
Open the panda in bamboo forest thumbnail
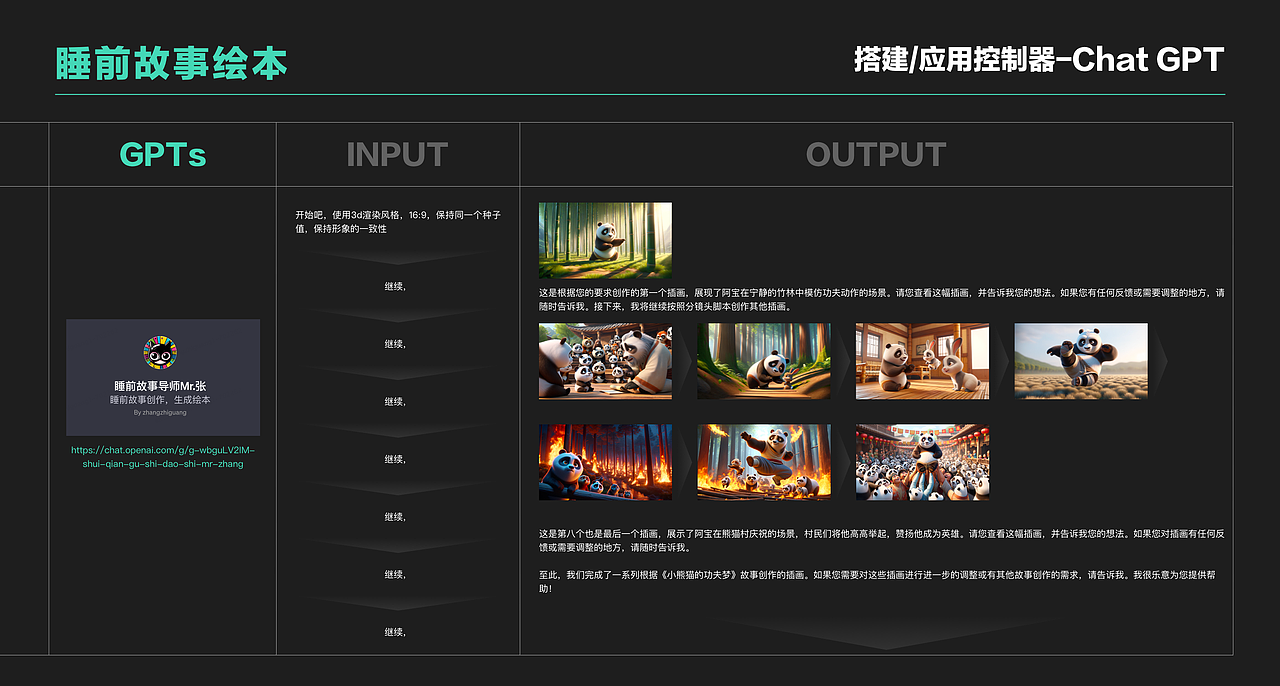click(605, 240)
